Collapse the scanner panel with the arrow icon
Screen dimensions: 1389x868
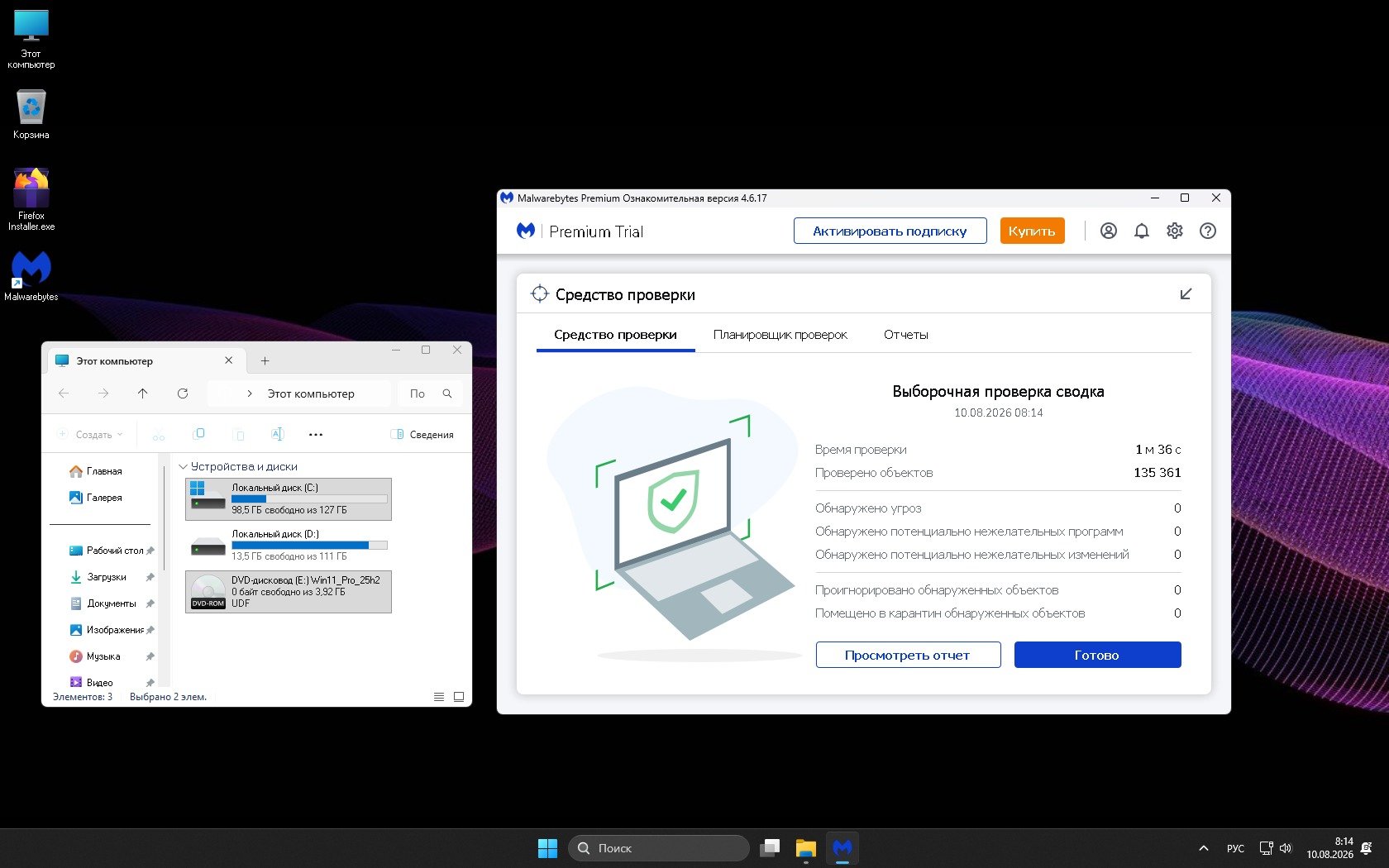pos(1186,294)
